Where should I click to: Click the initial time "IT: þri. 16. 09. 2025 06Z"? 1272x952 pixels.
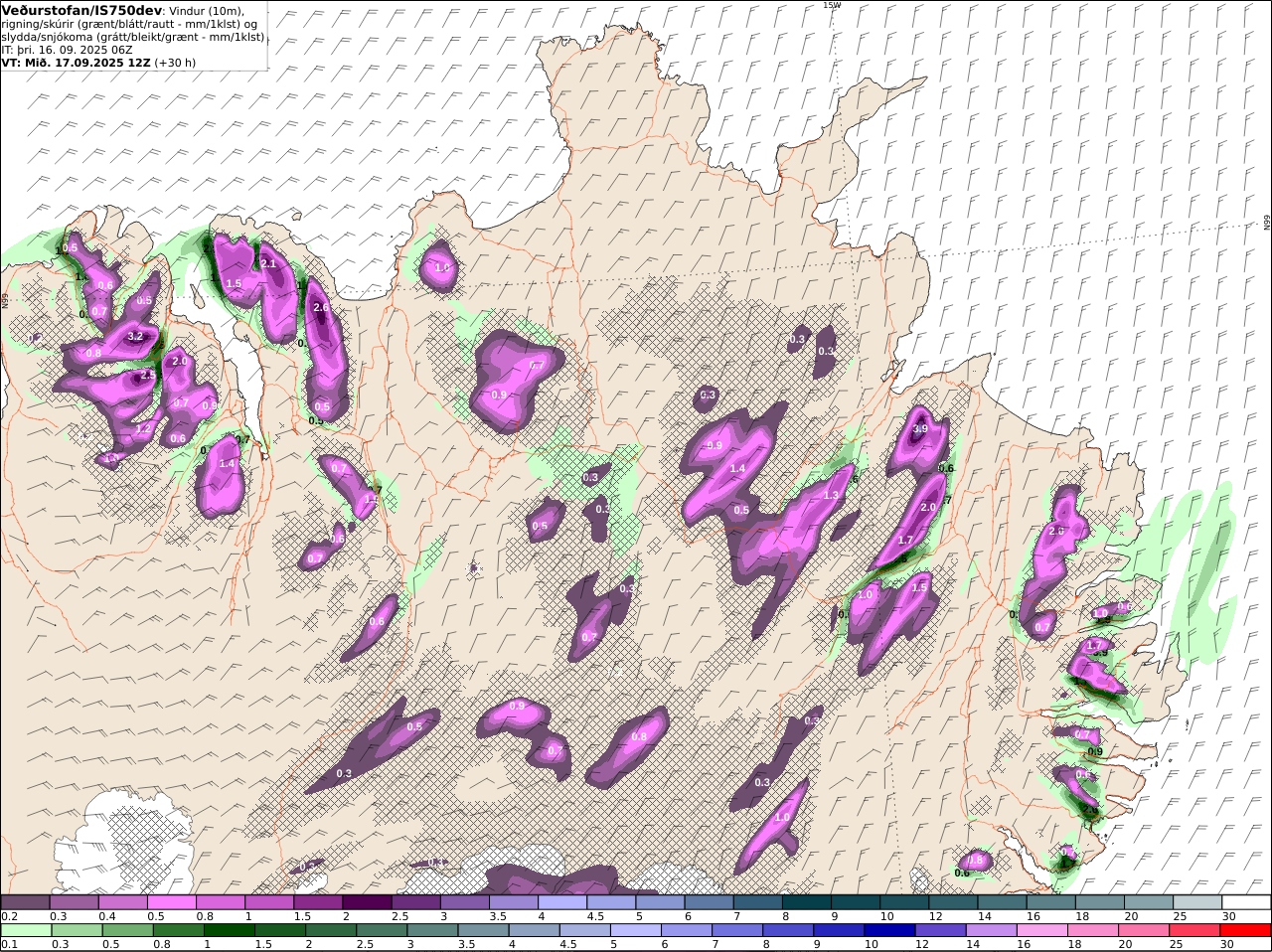(68, 50)
